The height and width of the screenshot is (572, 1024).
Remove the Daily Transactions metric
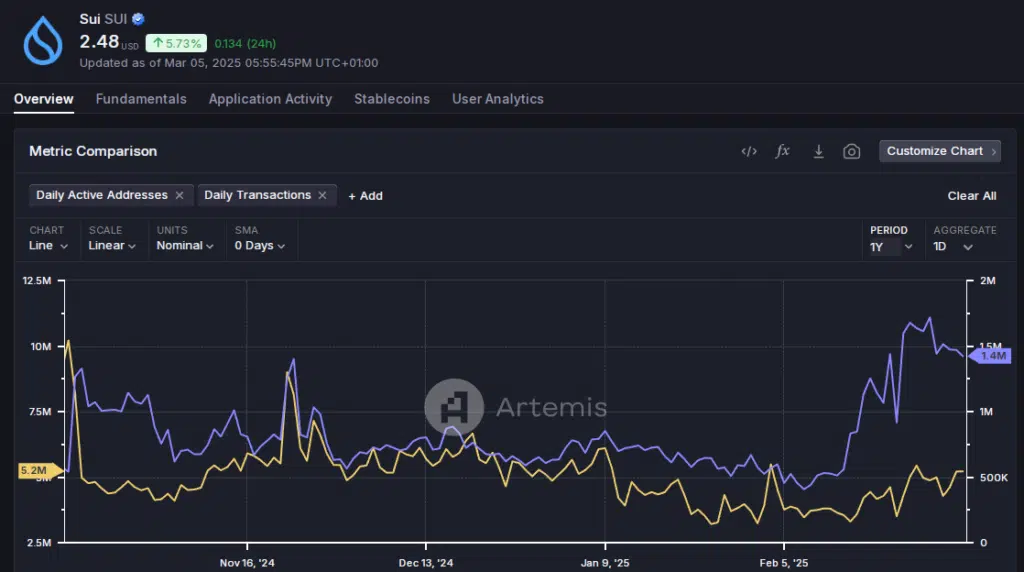click(x=322, y=195)
